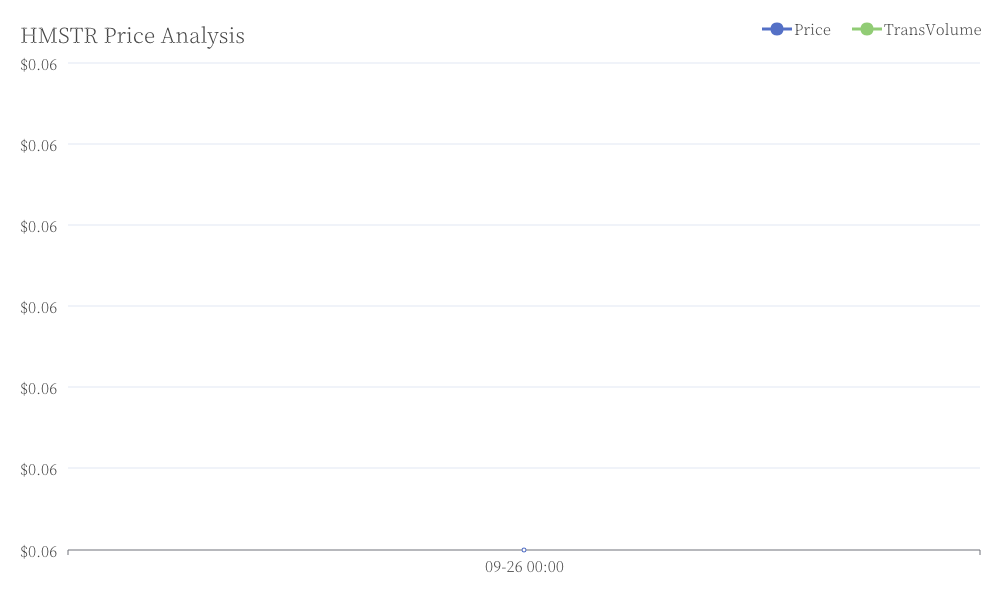Click the left end tick of x-axis
This screenshot has height=600, width=1000.
coord(68,552)
